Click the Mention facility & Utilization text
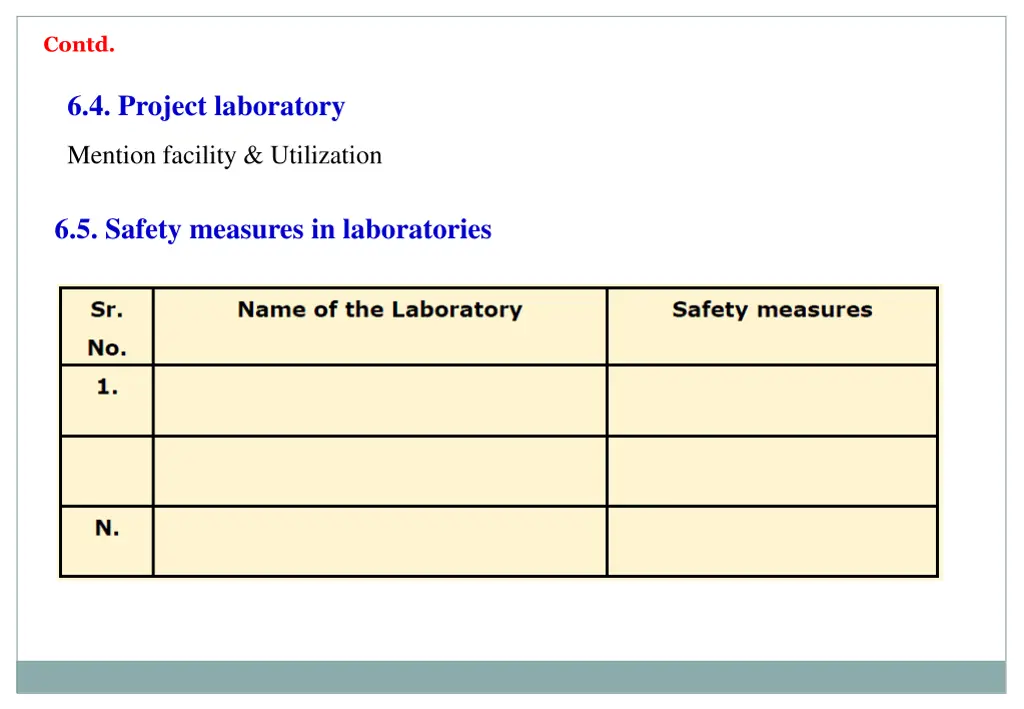Viewport: 1024px width, 709px height. pyautogui.click(x=225, y=155)
